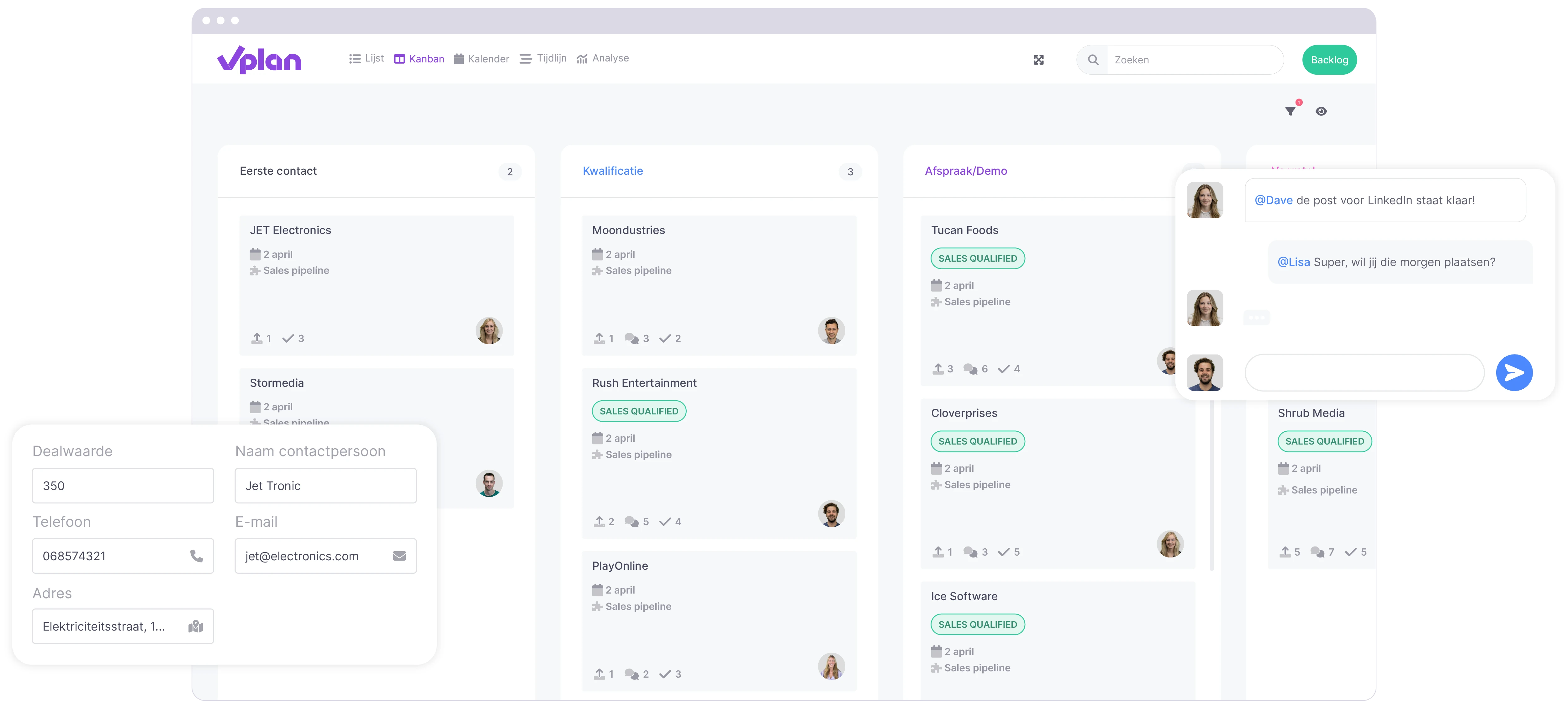This screenshot has width=1568, height=709.
Task: Select the Eerste contact column header
Action: [278, 171]
